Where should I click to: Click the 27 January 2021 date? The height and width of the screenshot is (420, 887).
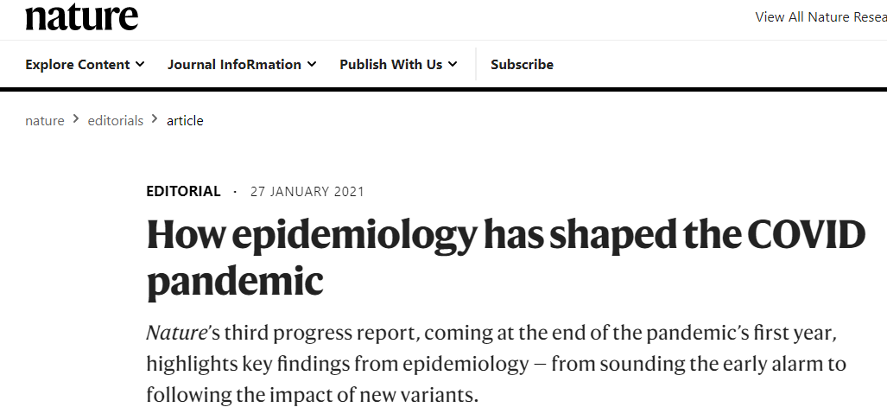[x=307, y=192]
